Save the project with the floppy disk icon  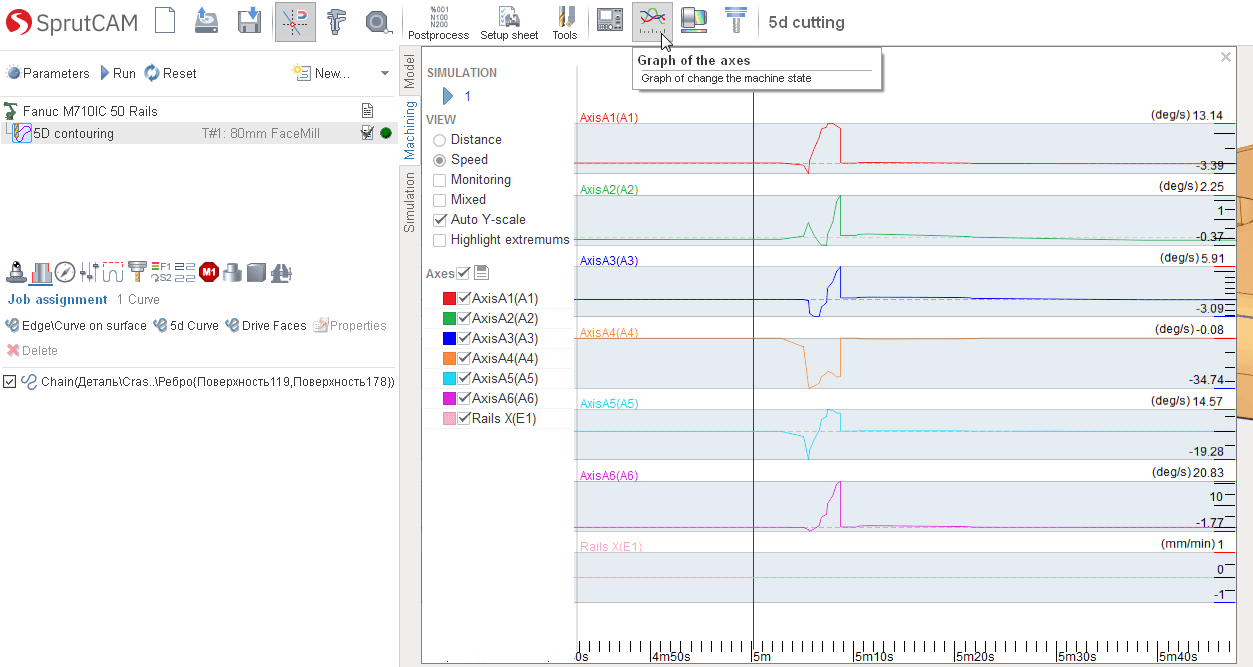point(250,21)
